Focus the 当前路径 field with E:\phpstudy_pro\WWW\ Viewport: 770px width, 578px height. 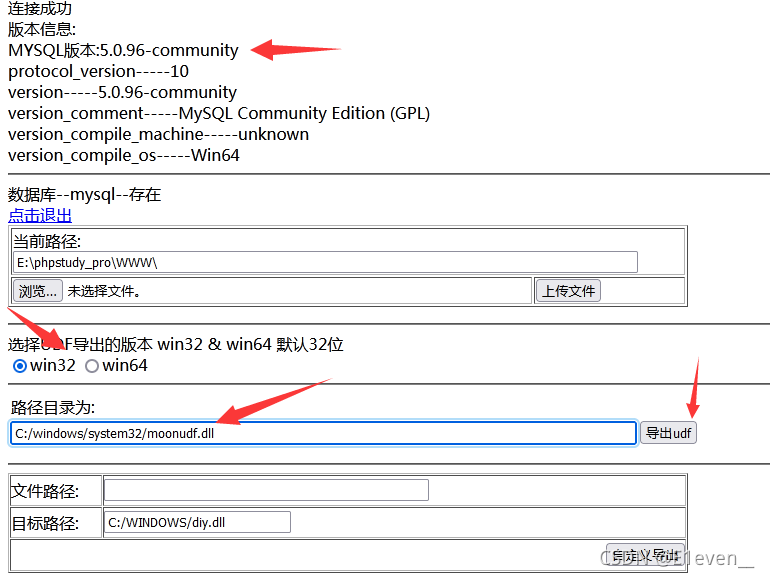pos(325,262)
